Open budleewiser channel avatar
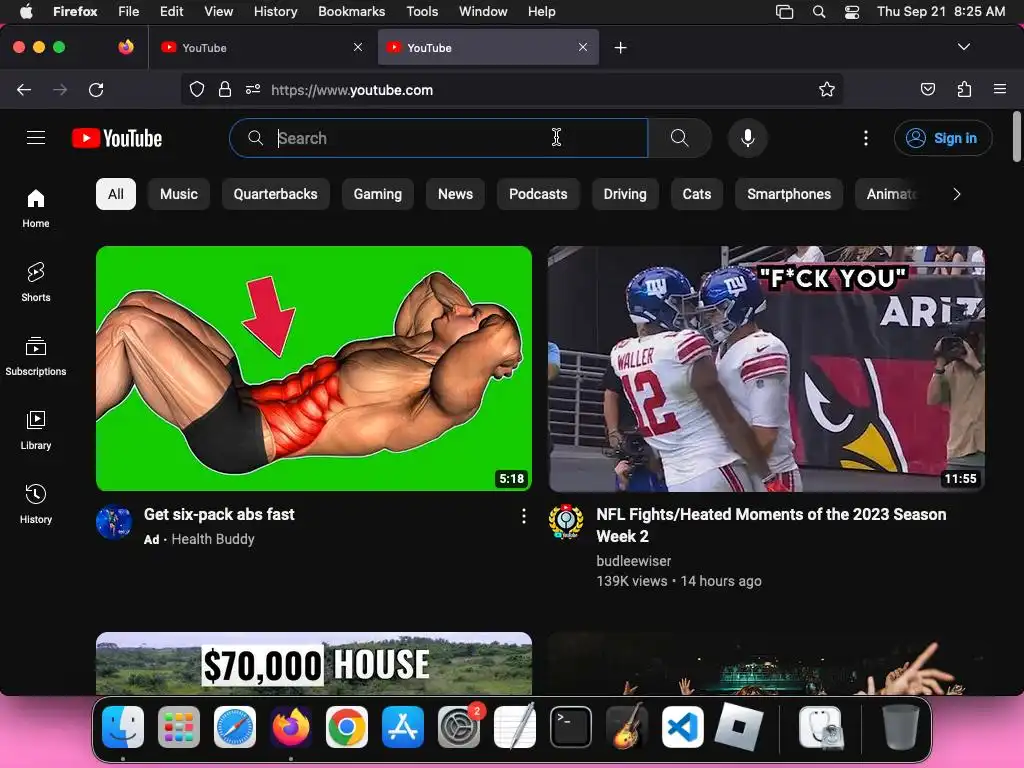This screenshot has height=768, width=1024. [566, 521]
